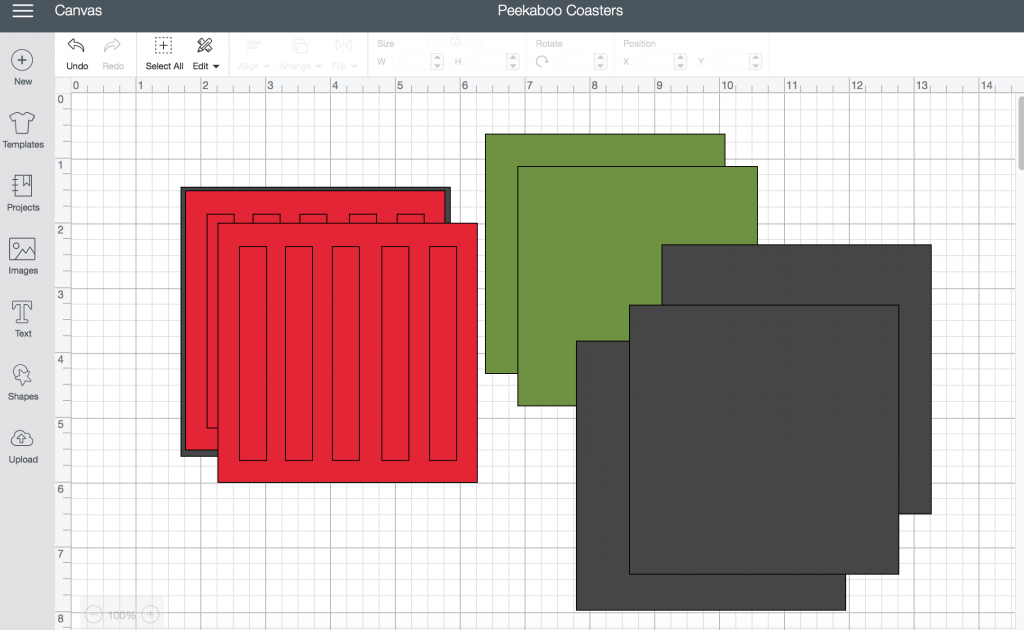Click the Canvas title label
The width and height of the screenshot is (1024, 630).
point(78,10)
